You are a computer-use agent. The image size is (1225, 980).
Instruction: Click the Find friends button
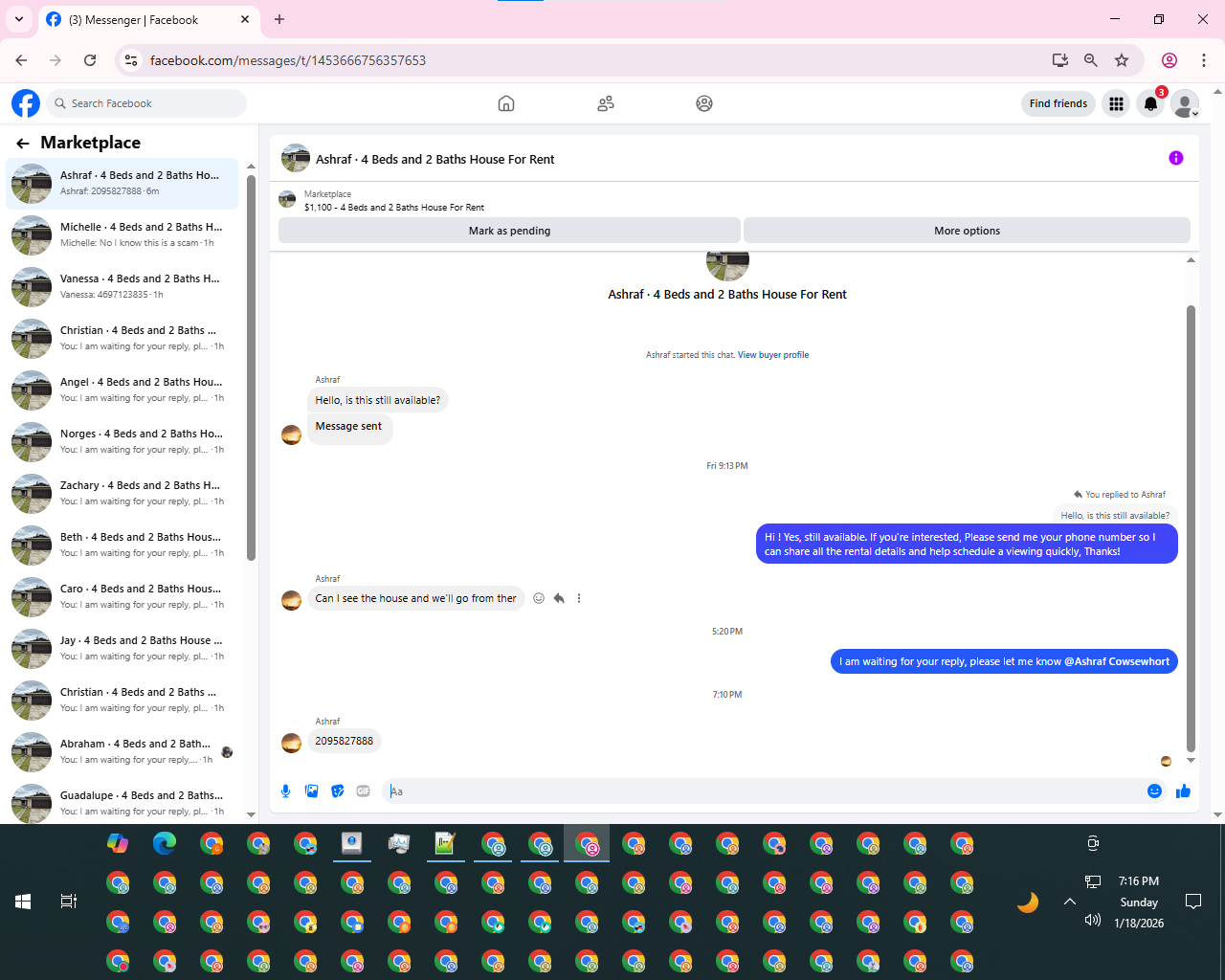click(x=1058, y=103)
